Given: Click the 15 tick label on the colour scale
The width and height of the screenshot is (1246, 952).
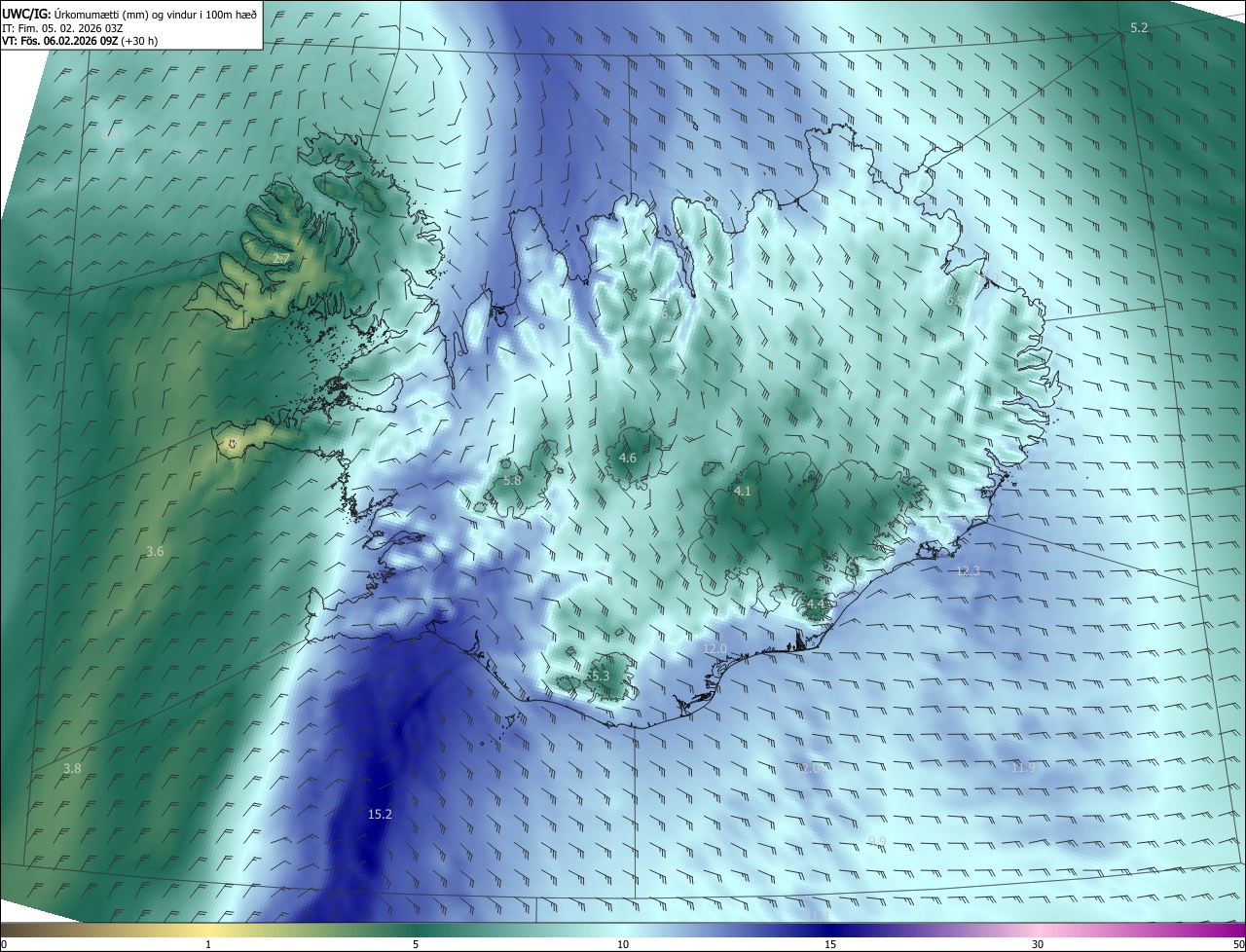Looking at the screenshot, I should (830, 944).
